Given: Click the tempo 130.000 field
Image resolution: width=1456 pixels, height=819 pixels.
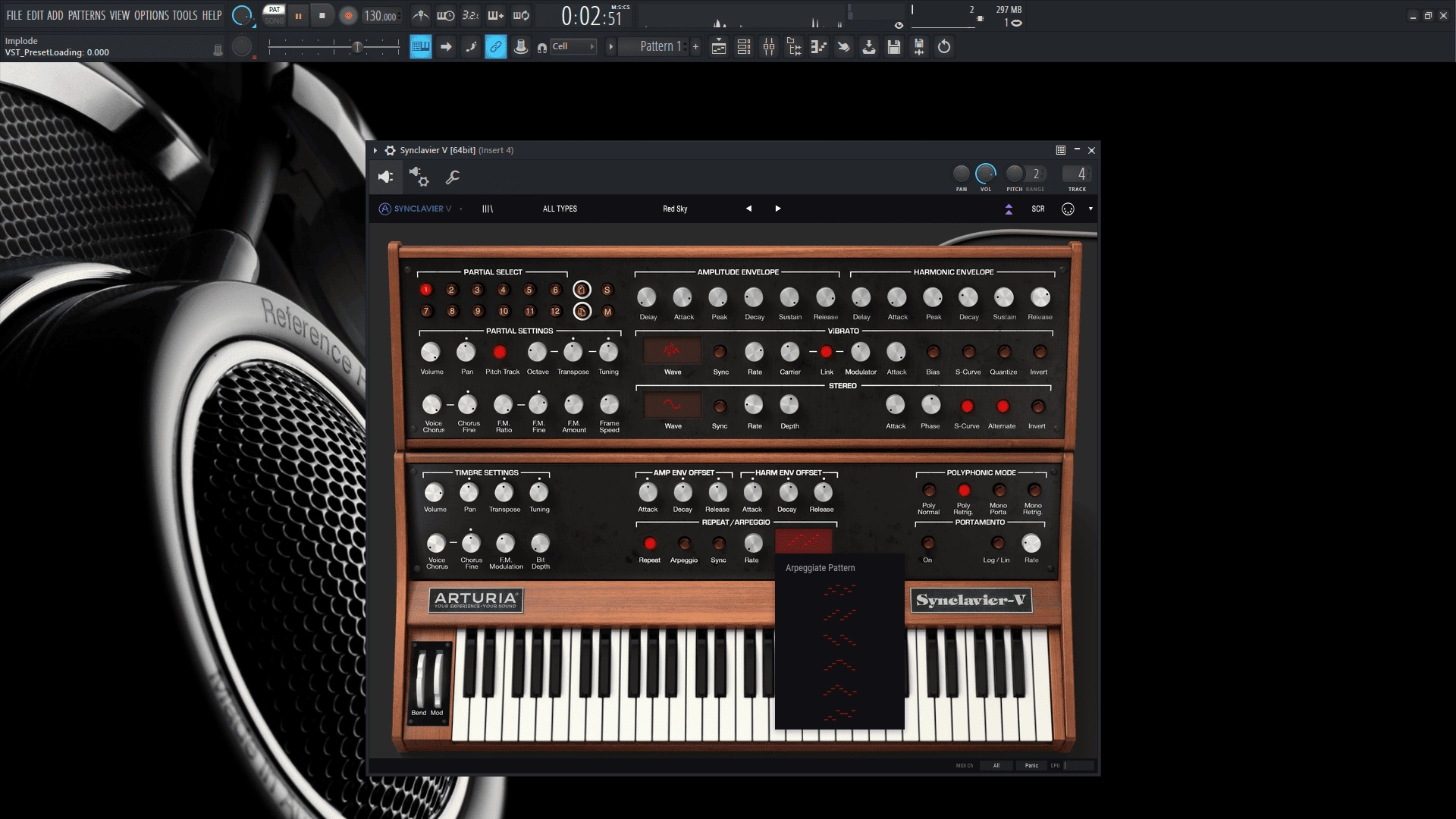Looking at the screenshot, I should tap(381, 16).
